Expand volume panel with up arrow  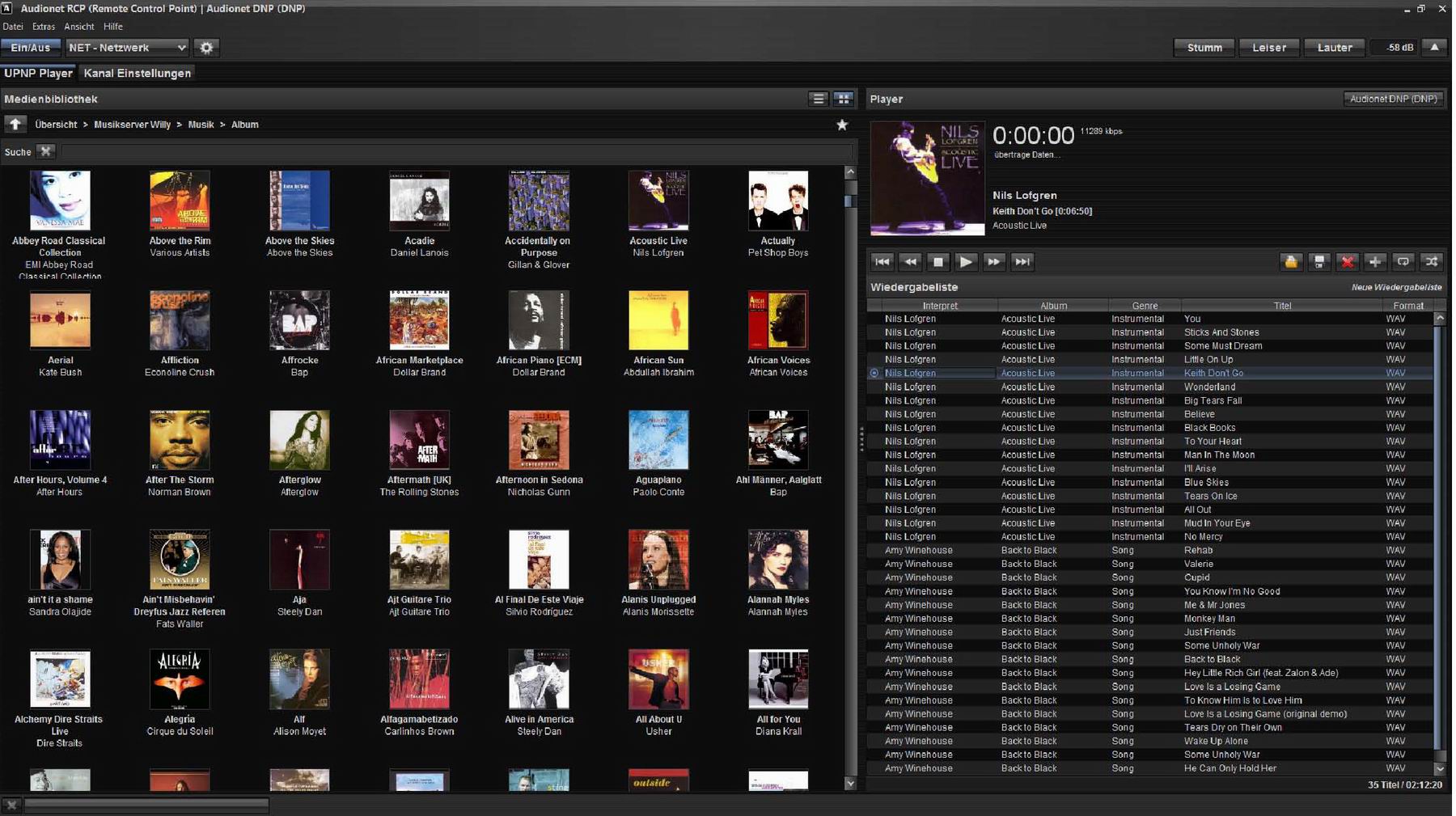pos(1434,48)
